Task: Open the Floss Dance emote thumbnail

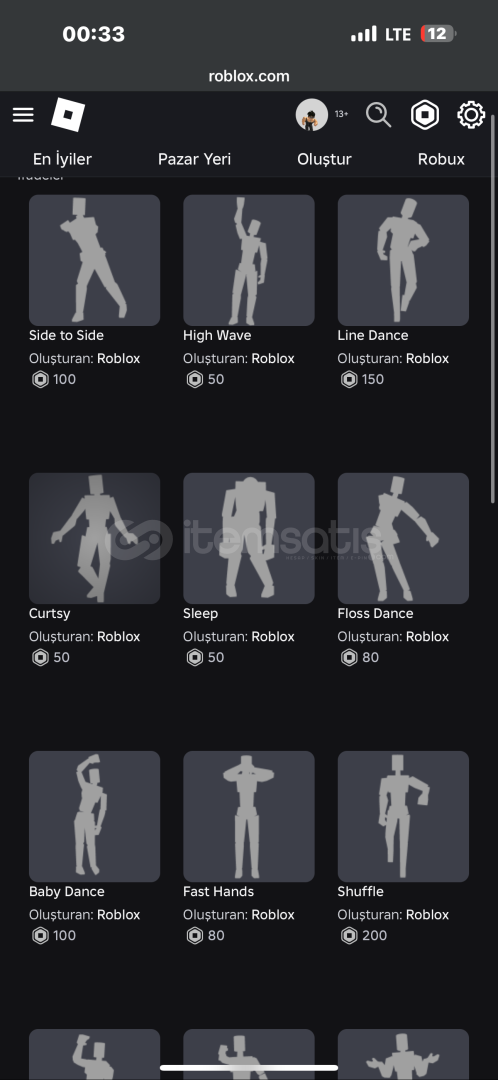Action: tap(403, 539)
